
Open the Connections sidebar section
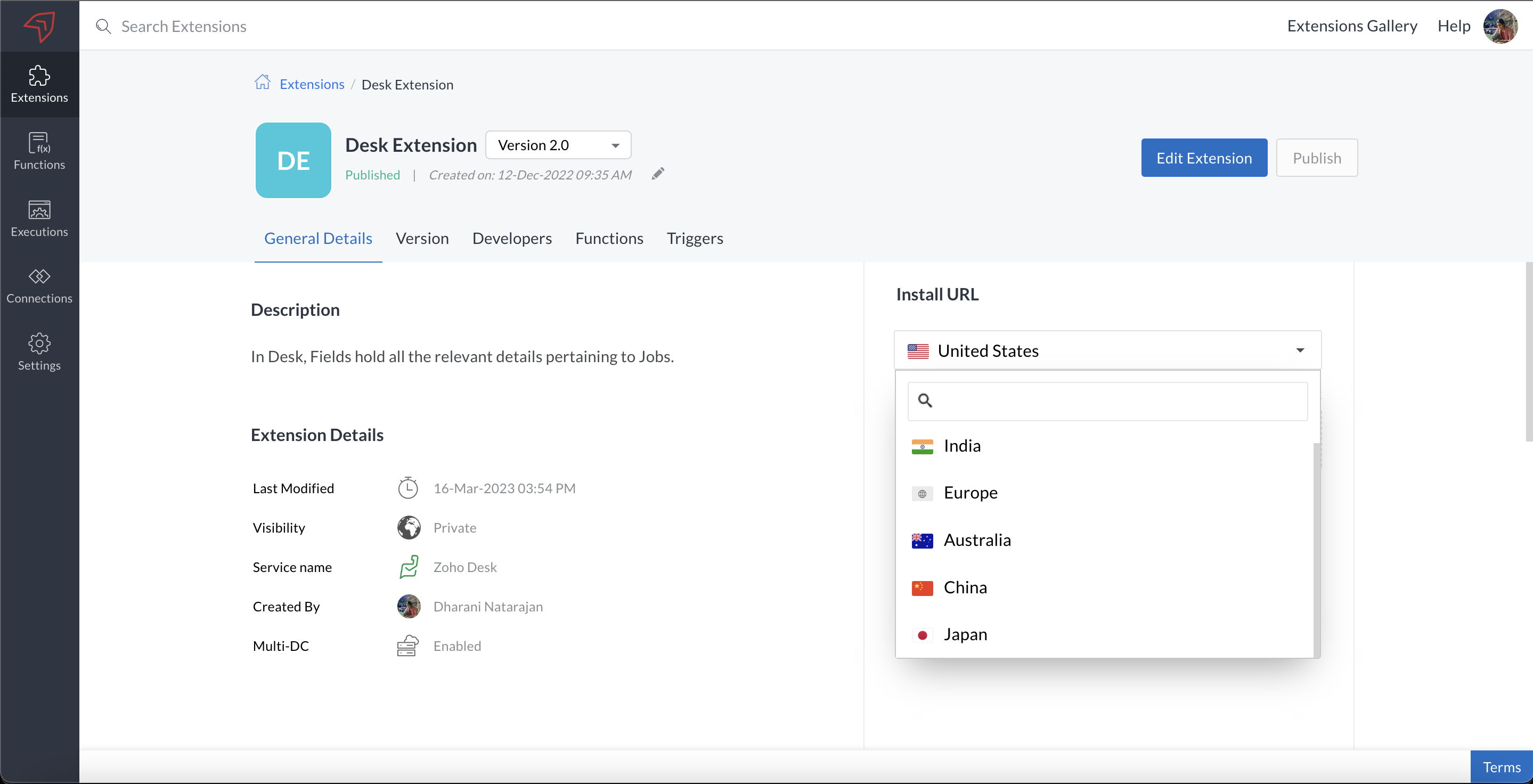coord(39,285)
